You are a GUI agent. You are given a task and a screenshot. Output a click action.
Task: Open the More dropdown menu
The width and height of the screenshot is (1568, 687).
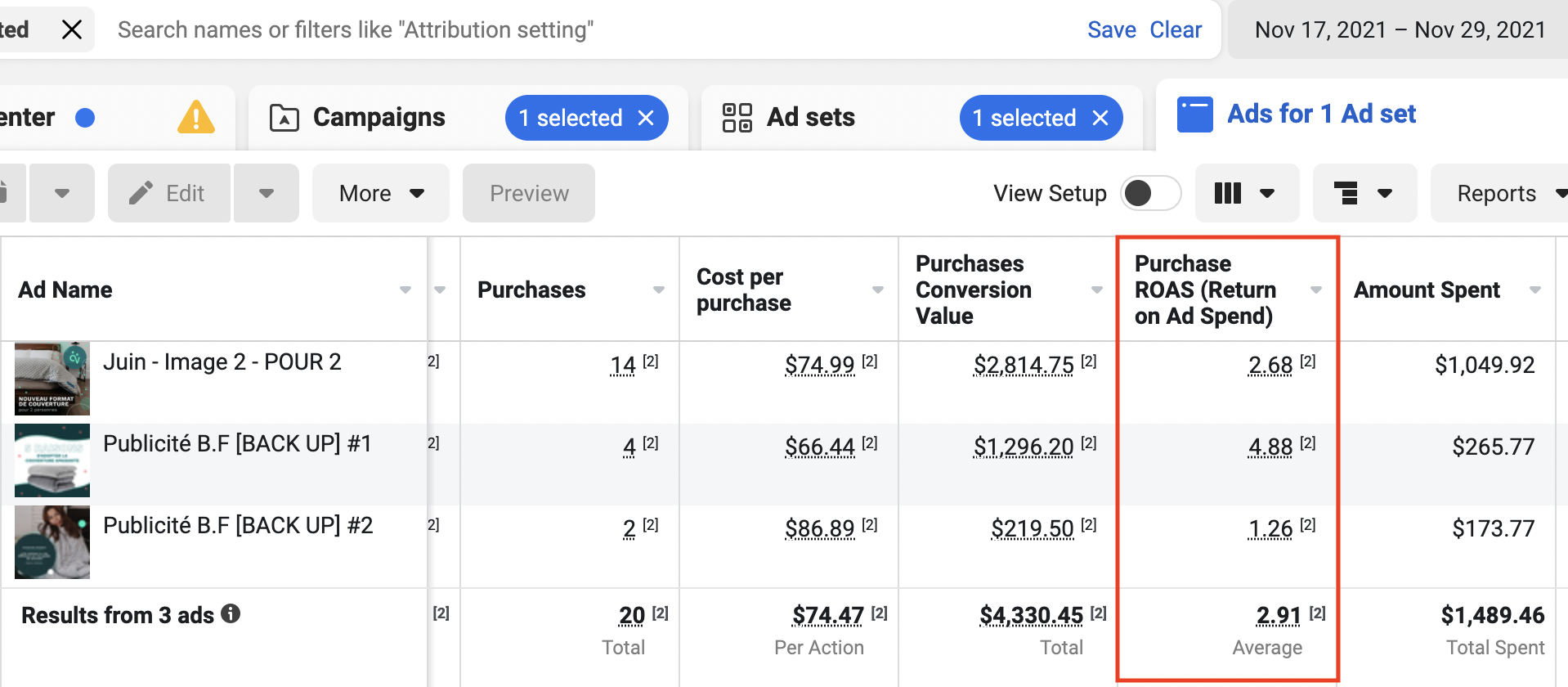[381, 193]
